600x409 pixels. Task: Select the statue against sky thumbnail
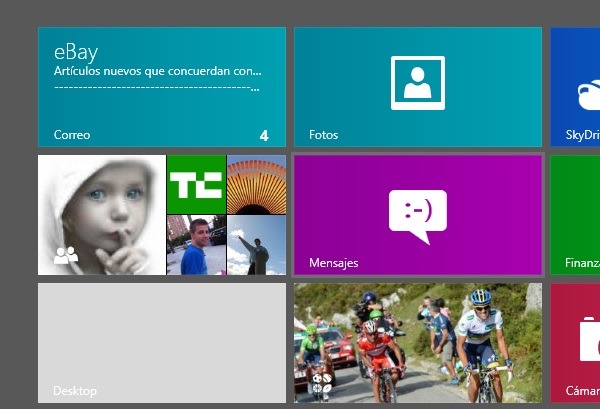pos(256,245)
